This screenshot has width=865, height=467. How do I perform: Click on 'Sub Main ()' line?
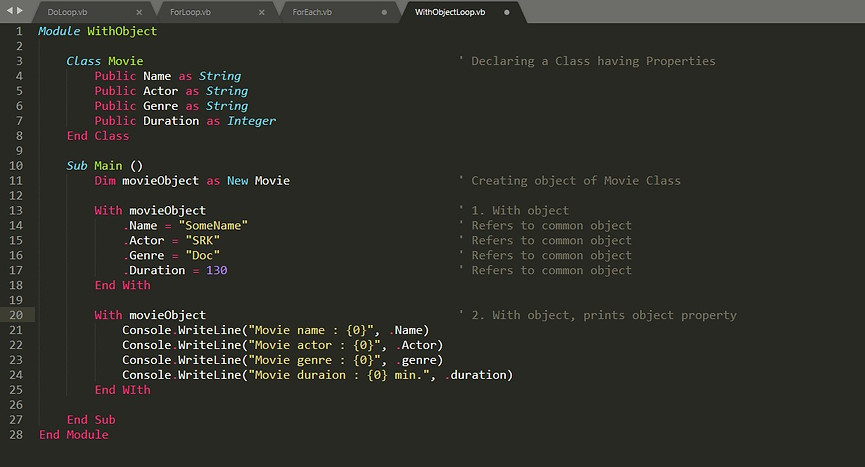105,166
